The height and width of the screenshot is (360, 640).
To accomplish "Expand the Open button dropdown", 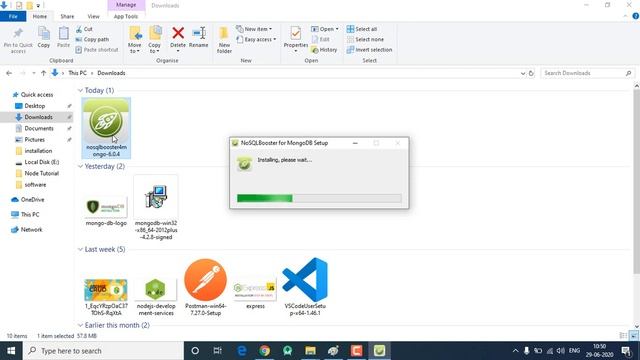I will pyautogui.click(x=337, y=29).
